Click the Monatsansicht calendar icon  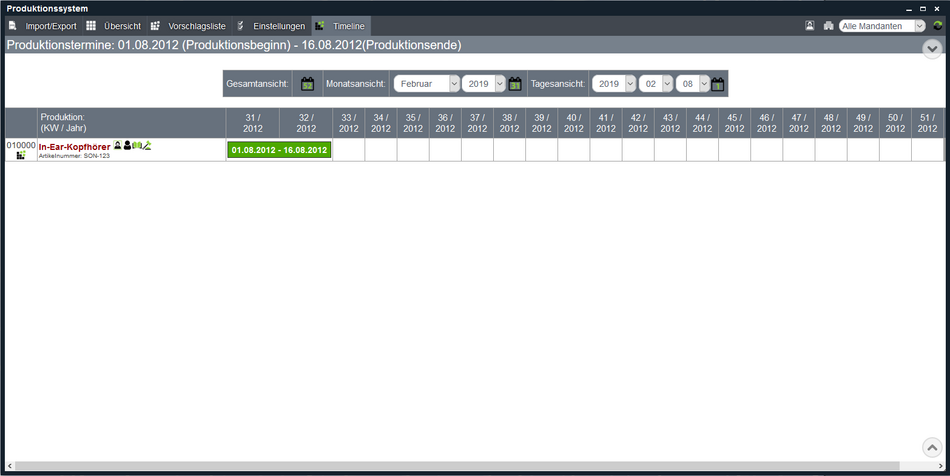coord(515,84)
